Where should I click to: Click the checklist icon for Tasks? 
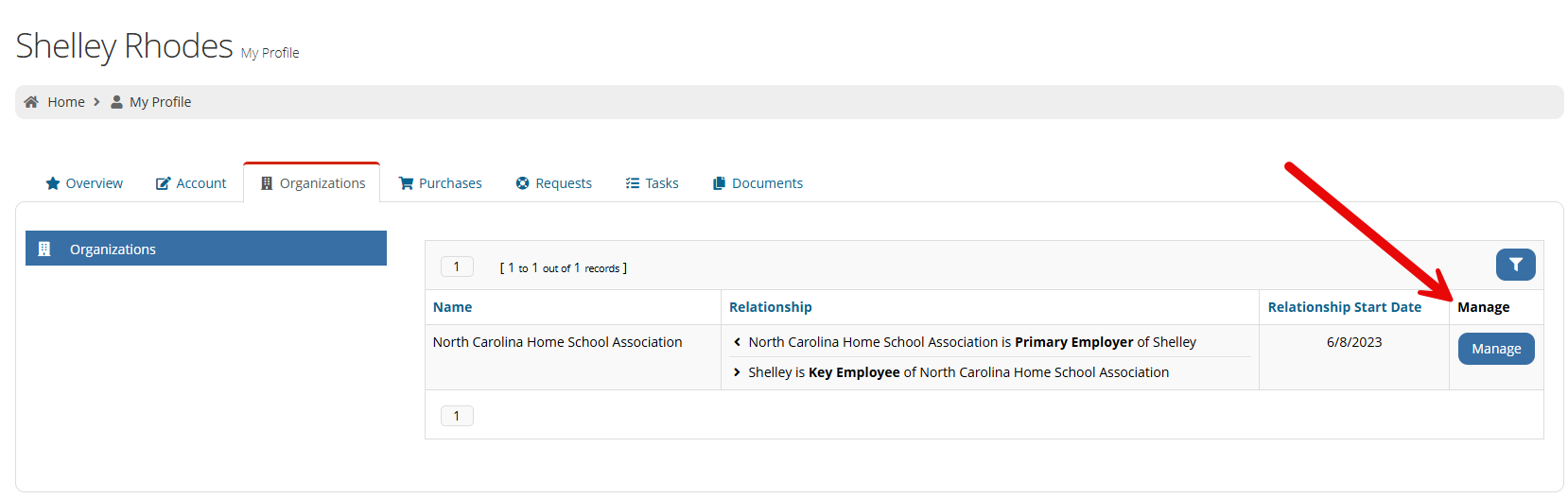(633, 183)
